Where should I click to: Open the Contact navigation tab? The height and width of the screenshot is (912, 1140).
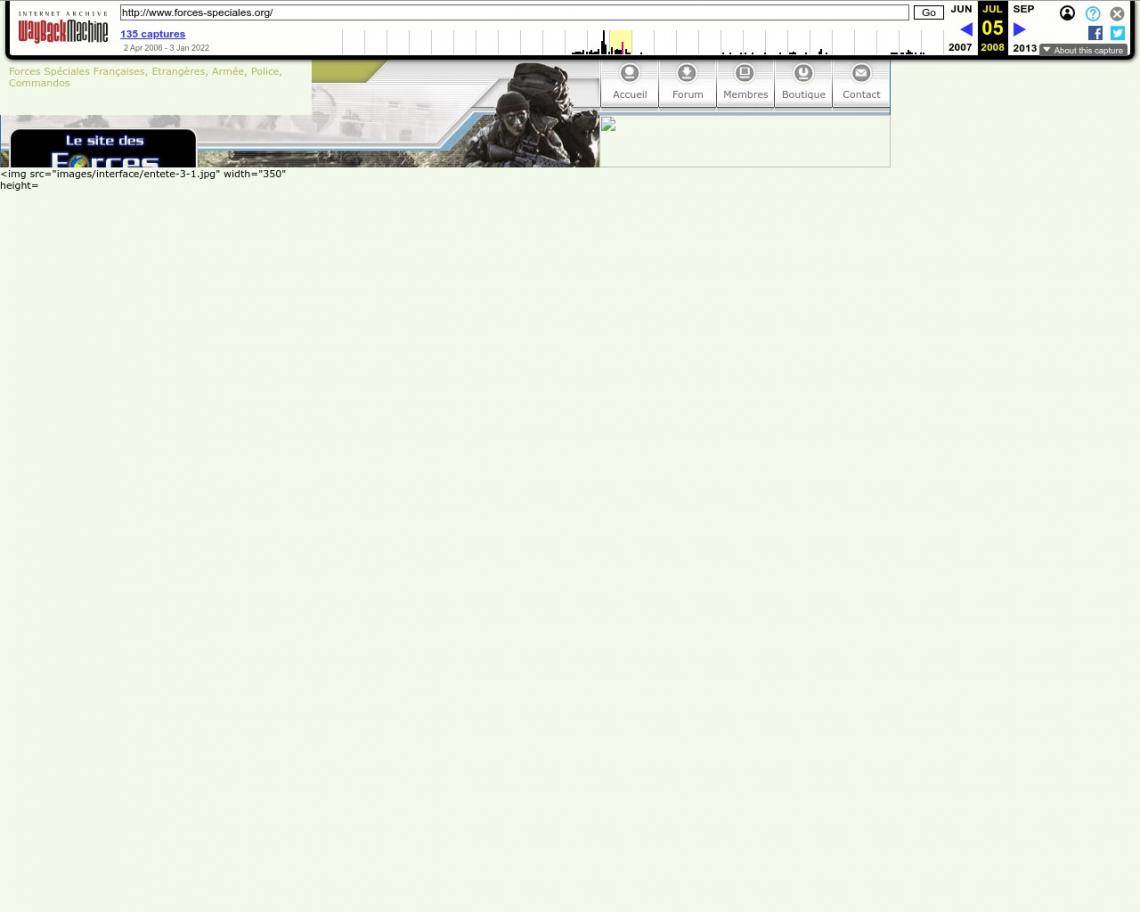click(861, 84)
